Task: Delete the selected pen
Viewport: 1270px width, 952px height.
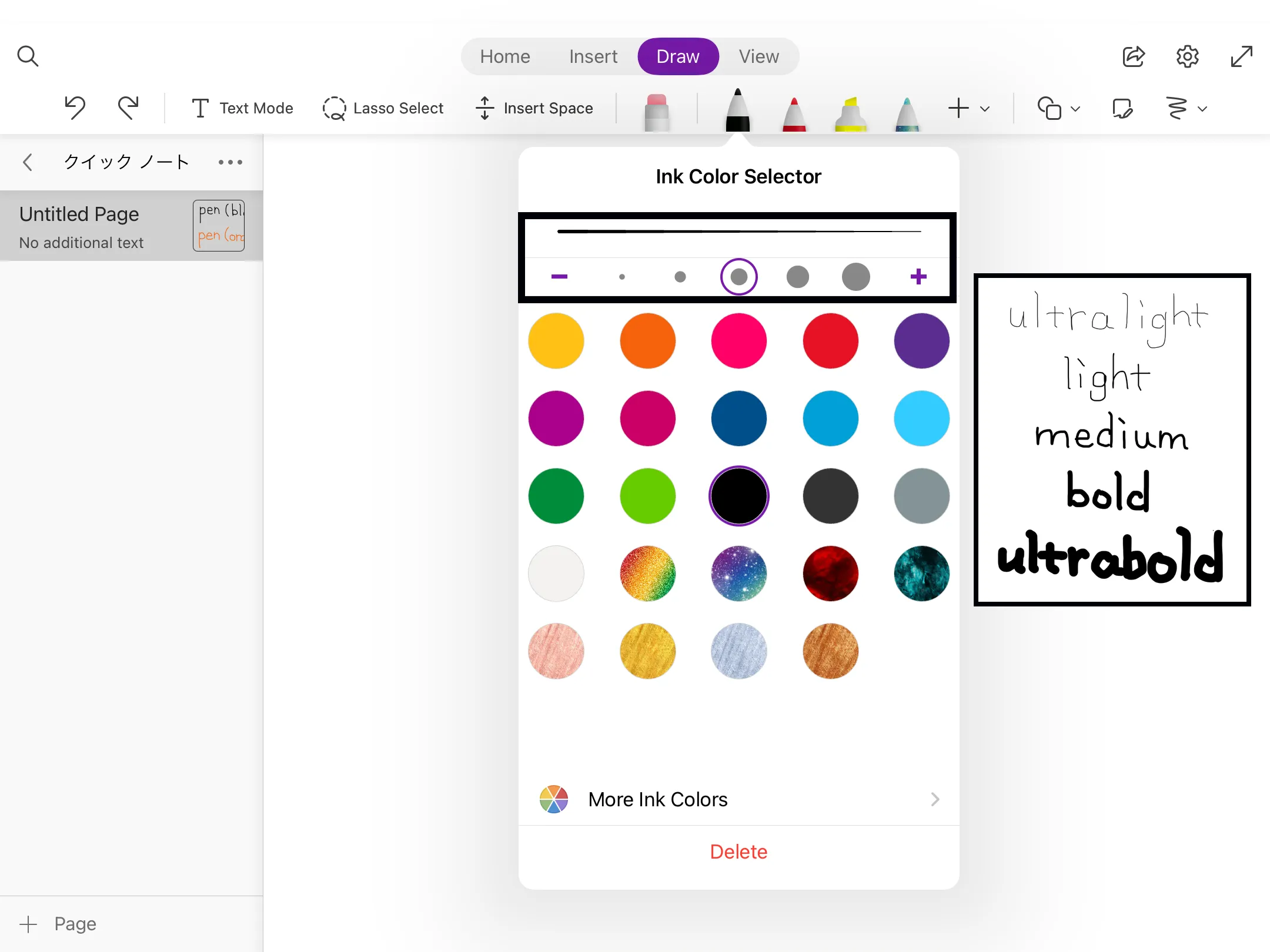Action: tap(738, 851)
